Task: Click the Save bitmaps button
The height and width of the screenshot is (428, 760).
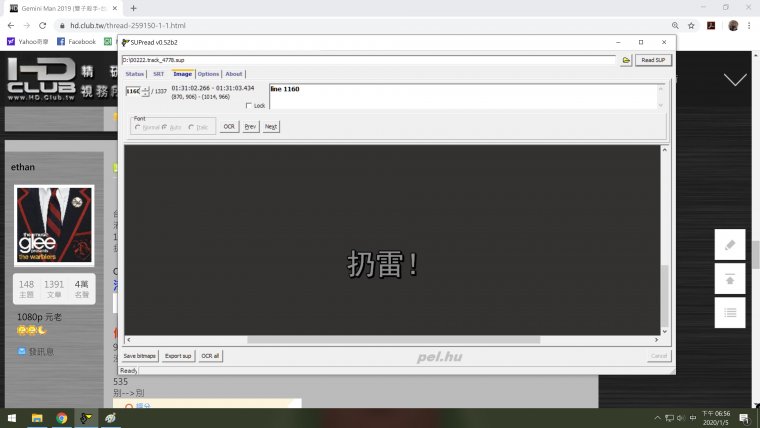Action: click(x=140, y=356)
